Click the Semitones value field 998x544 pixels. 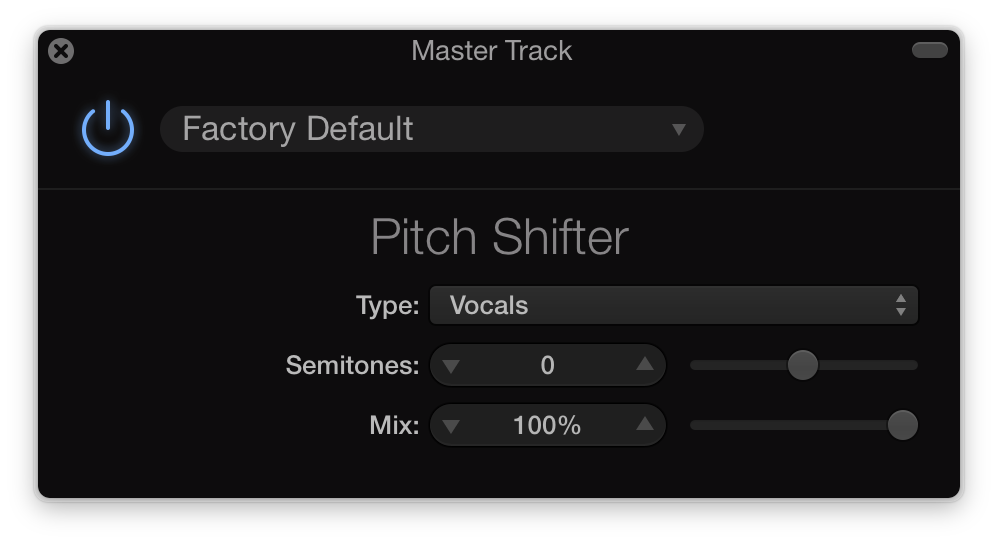tap(547, 365)
